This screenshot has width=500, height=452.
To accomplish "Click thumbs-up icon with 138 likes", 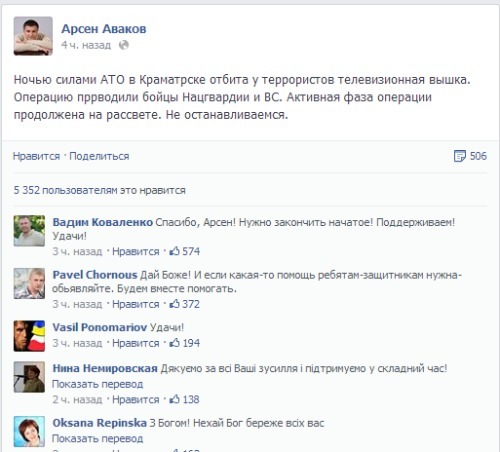I will (174, 399).
